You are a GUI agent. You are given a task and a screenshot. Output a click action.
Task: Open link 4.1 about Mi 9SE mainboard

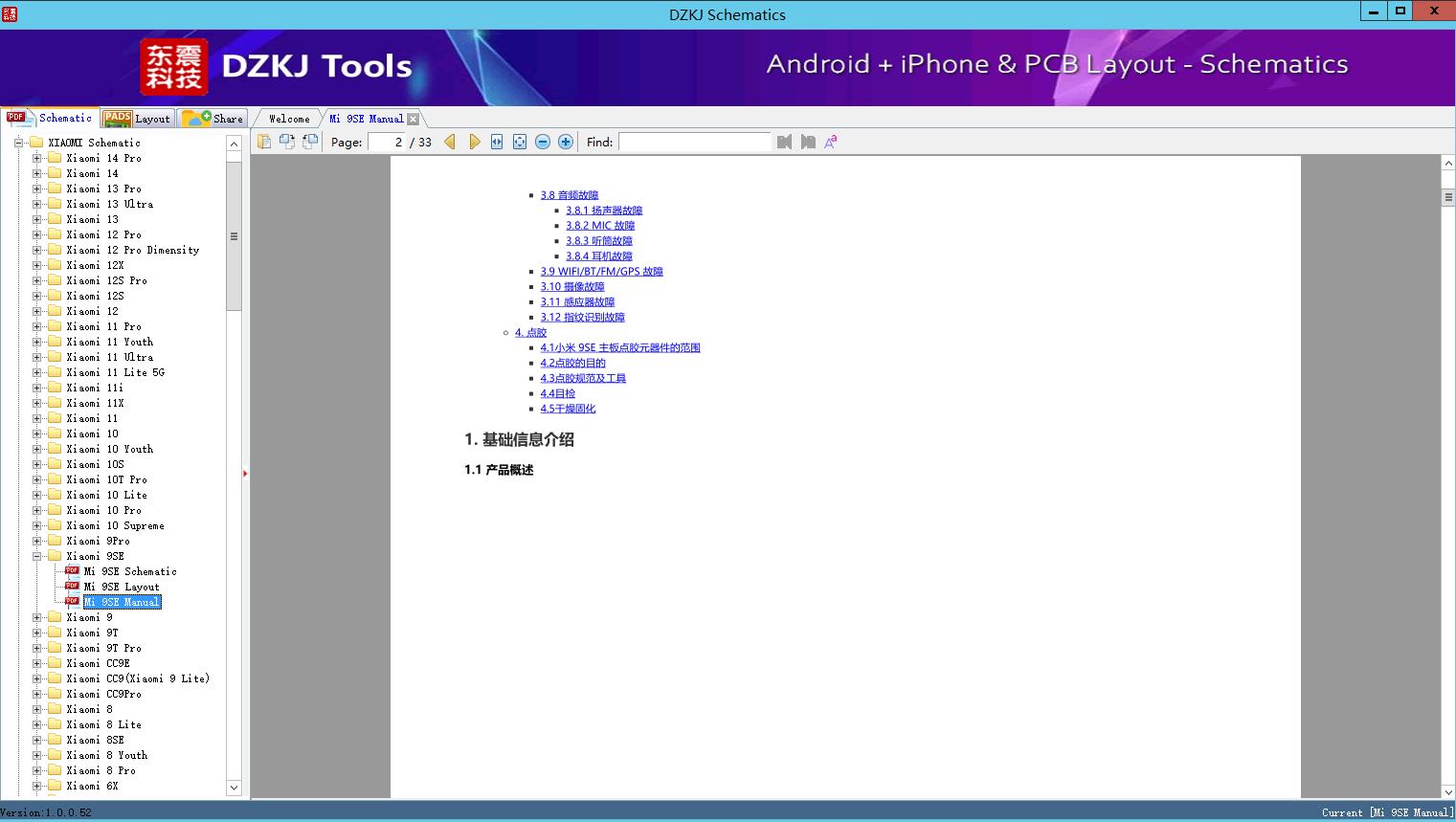620,348
